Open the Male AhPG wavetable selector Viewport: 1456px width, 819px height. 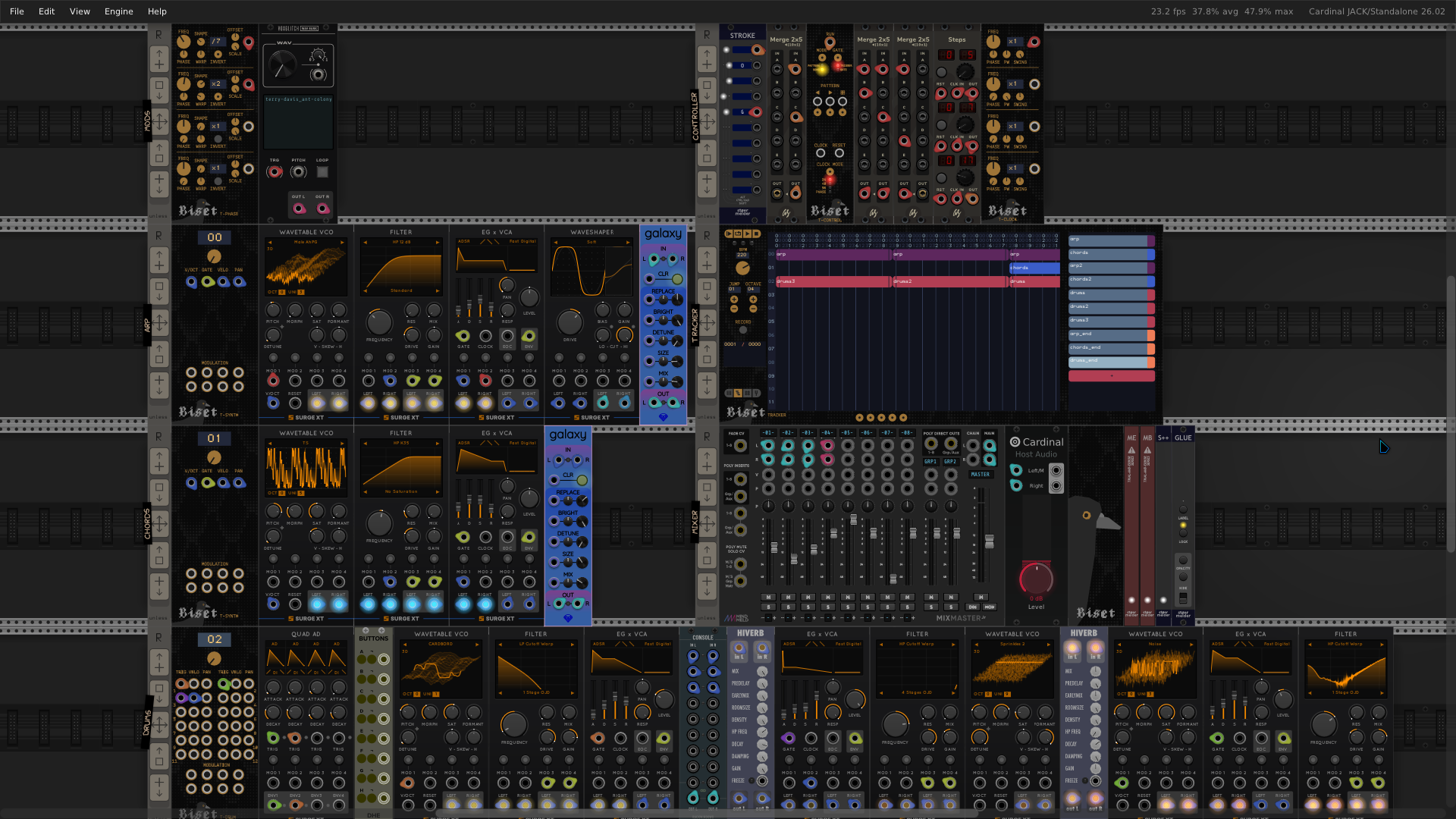point(306,243)
